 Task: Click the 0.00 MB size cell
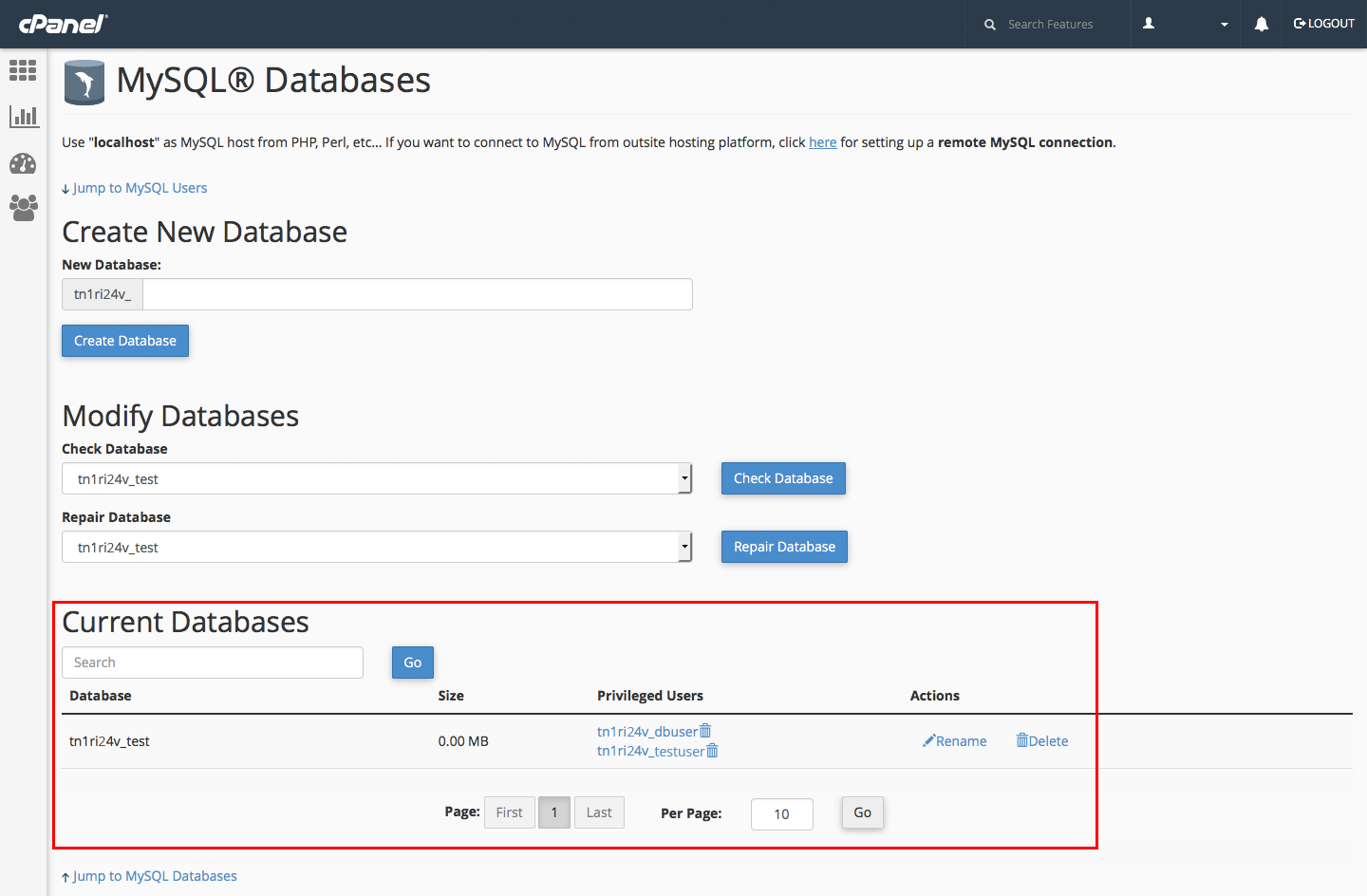coord(463,741)
